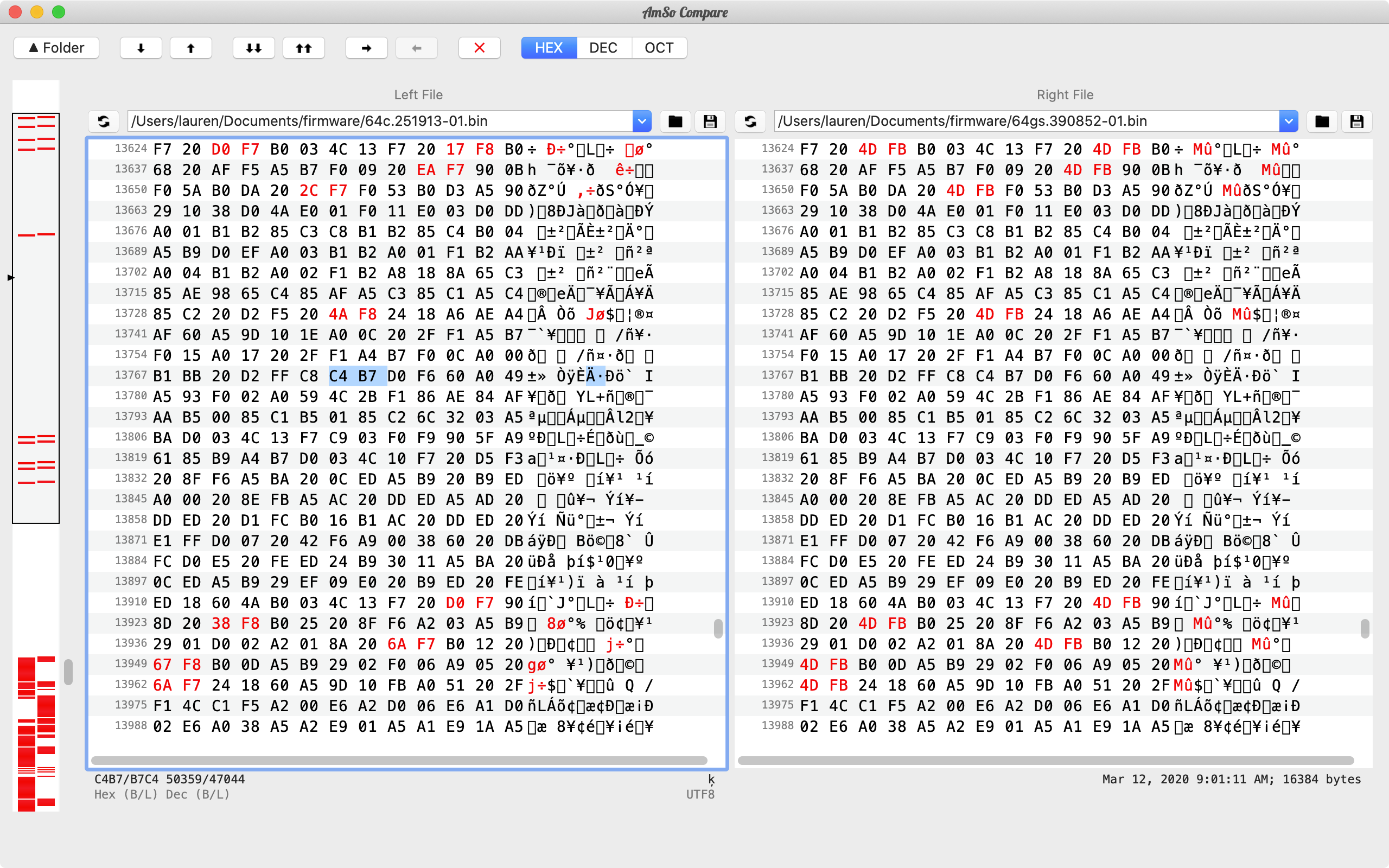Click the Left File heading
The image size is (1389, 868).
[418, 95]
